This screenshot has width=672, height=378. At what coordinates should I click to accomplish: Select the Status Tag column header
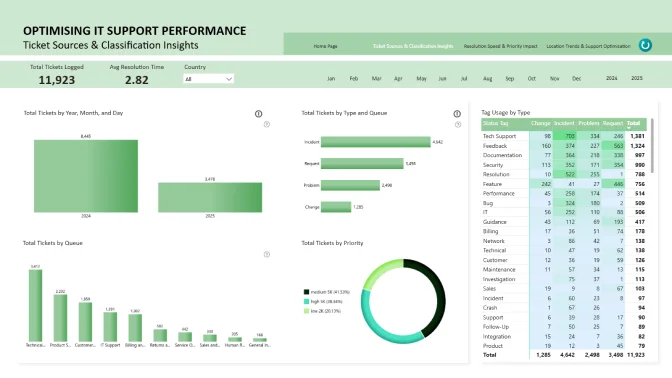(x=495, y=123)
